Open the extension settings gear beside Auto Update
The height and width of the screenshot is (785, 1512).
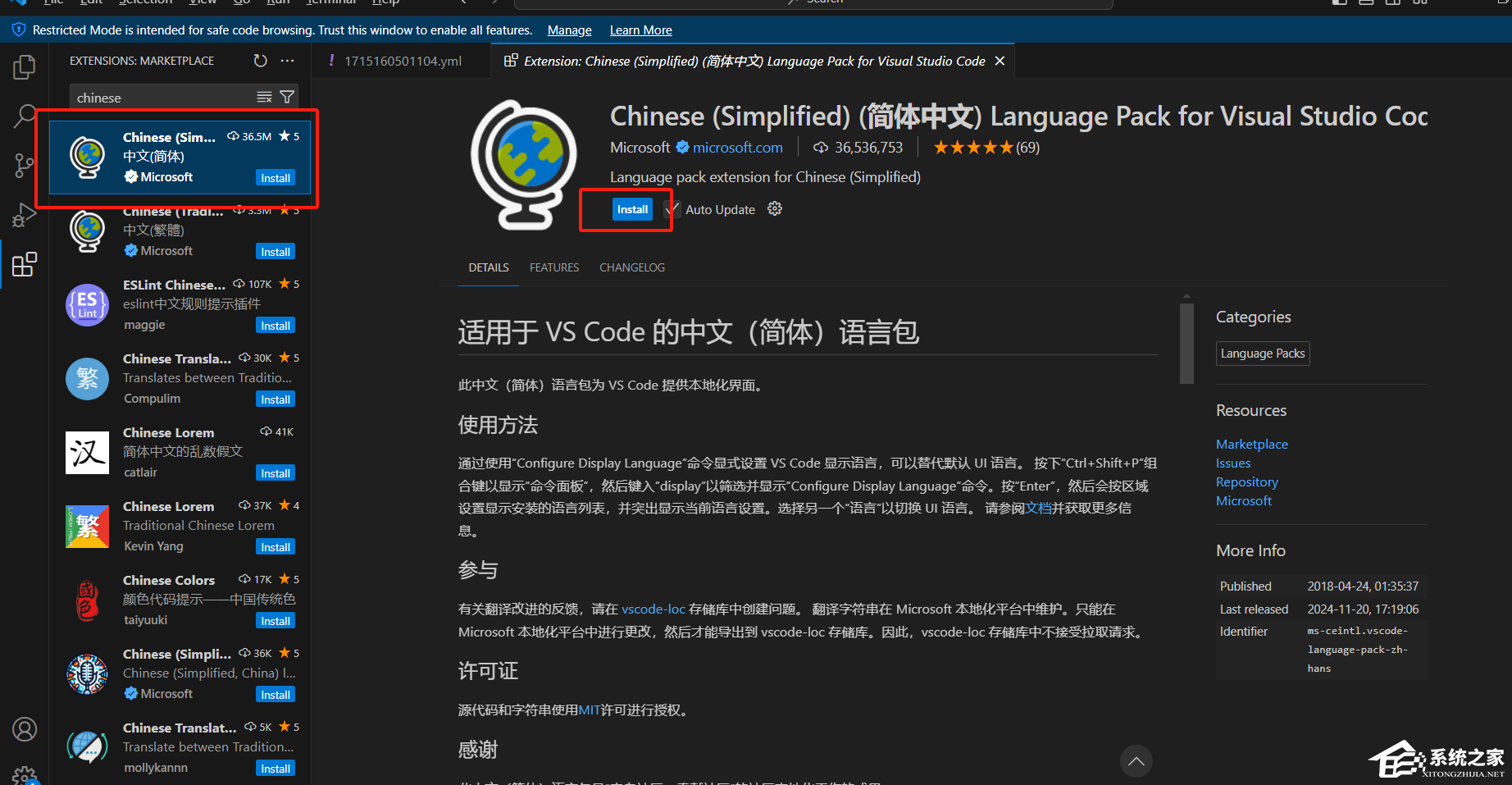click(774, 208)
